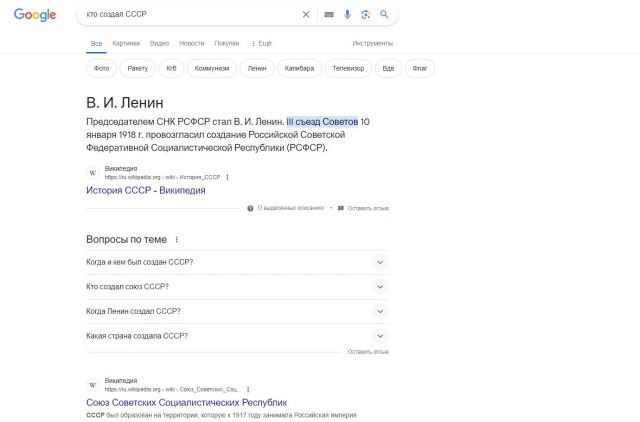Select the 'Кгб' filter chip
The height and width of the screenshot is (422, 640).
point(171,68)
